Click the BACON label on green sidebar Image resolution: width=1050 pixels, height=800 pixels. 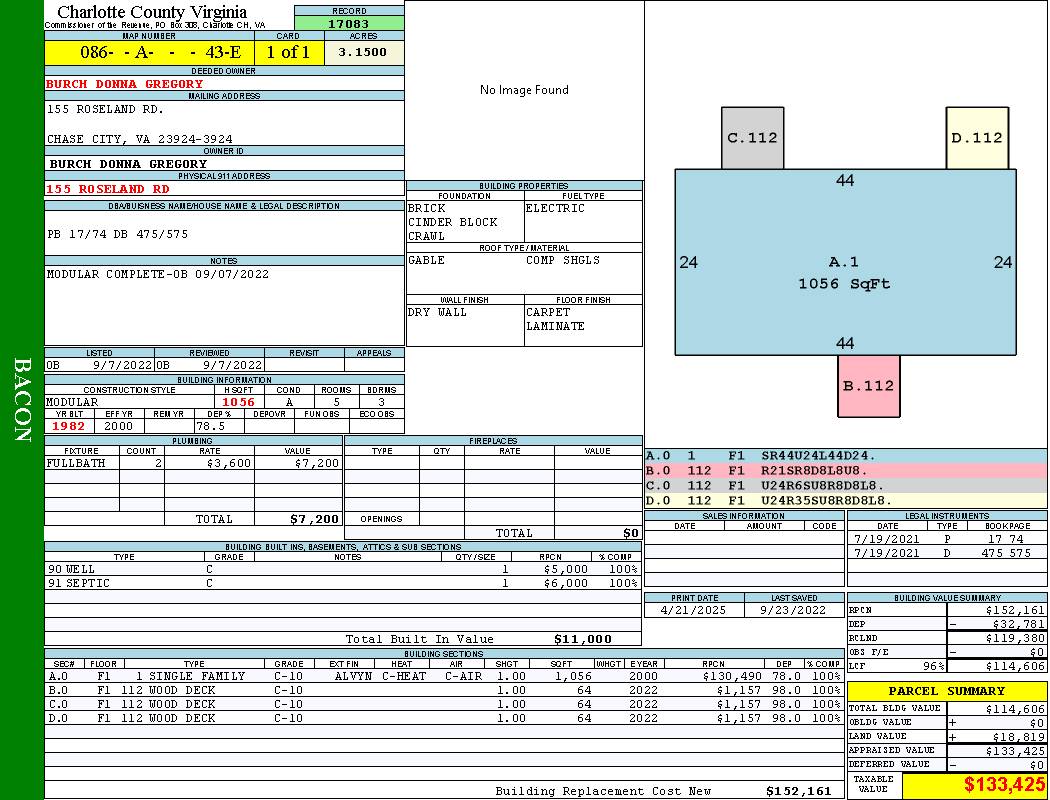tap(22, 400)
